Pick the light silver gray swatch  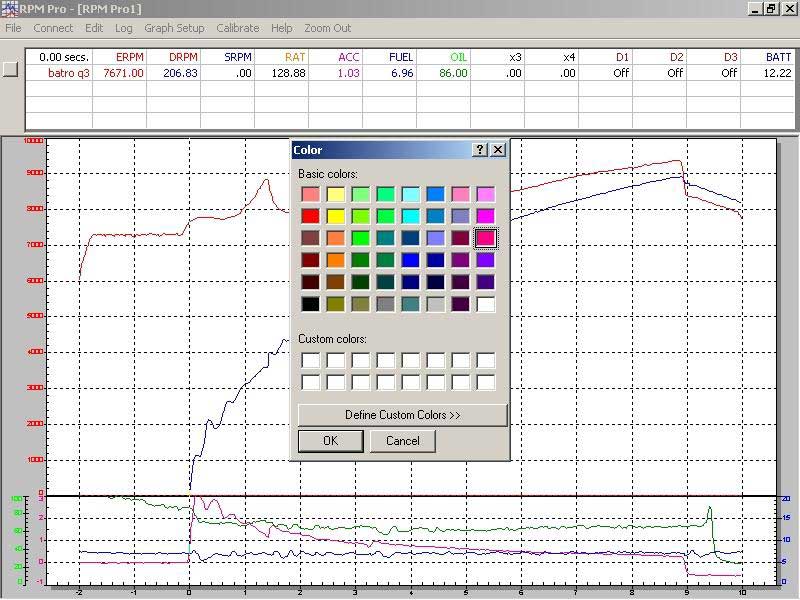point(436,304)
